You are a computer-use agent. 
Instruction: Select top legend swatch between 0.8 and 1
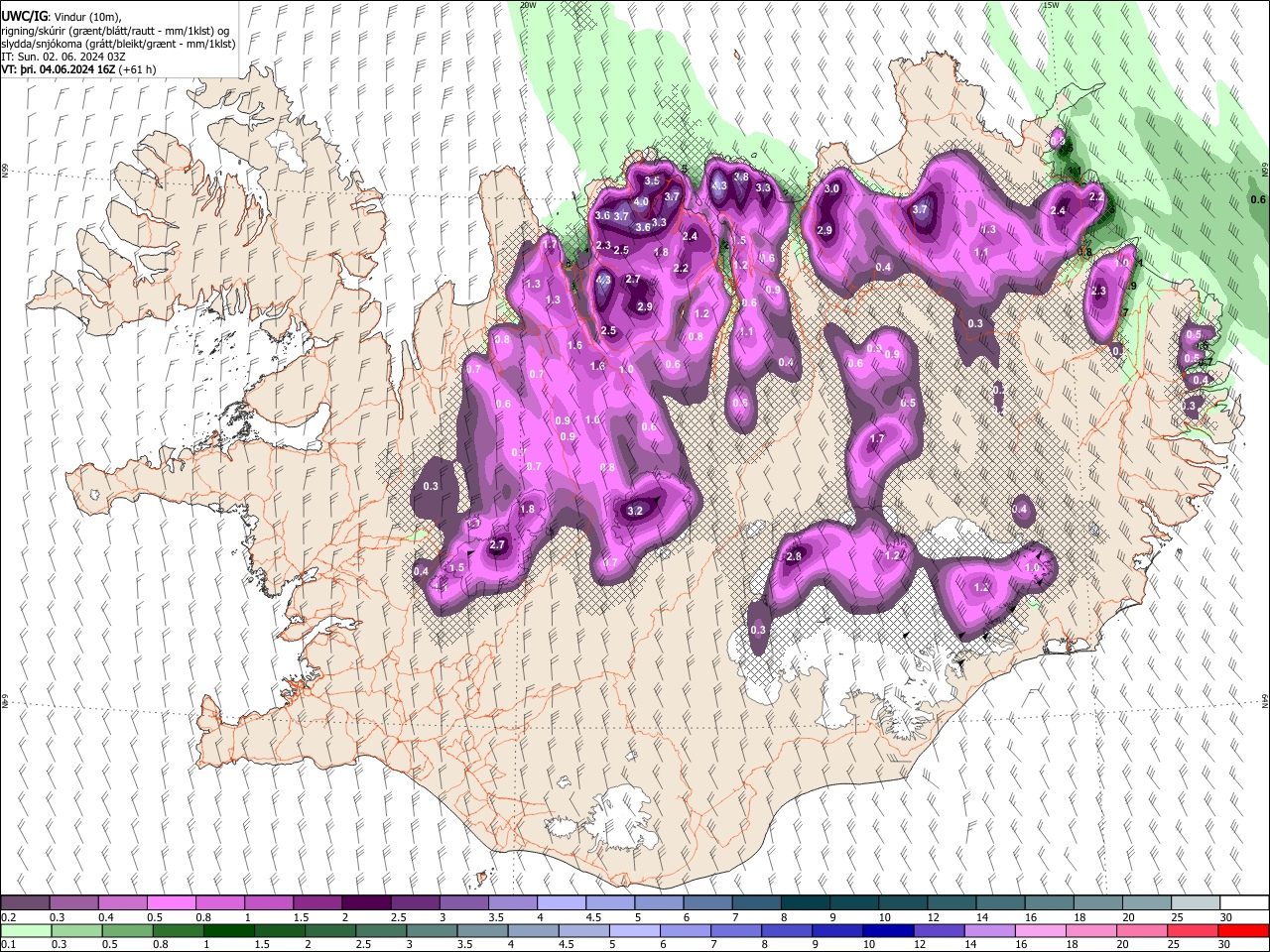pyautogui.click(x=219, y=903)
